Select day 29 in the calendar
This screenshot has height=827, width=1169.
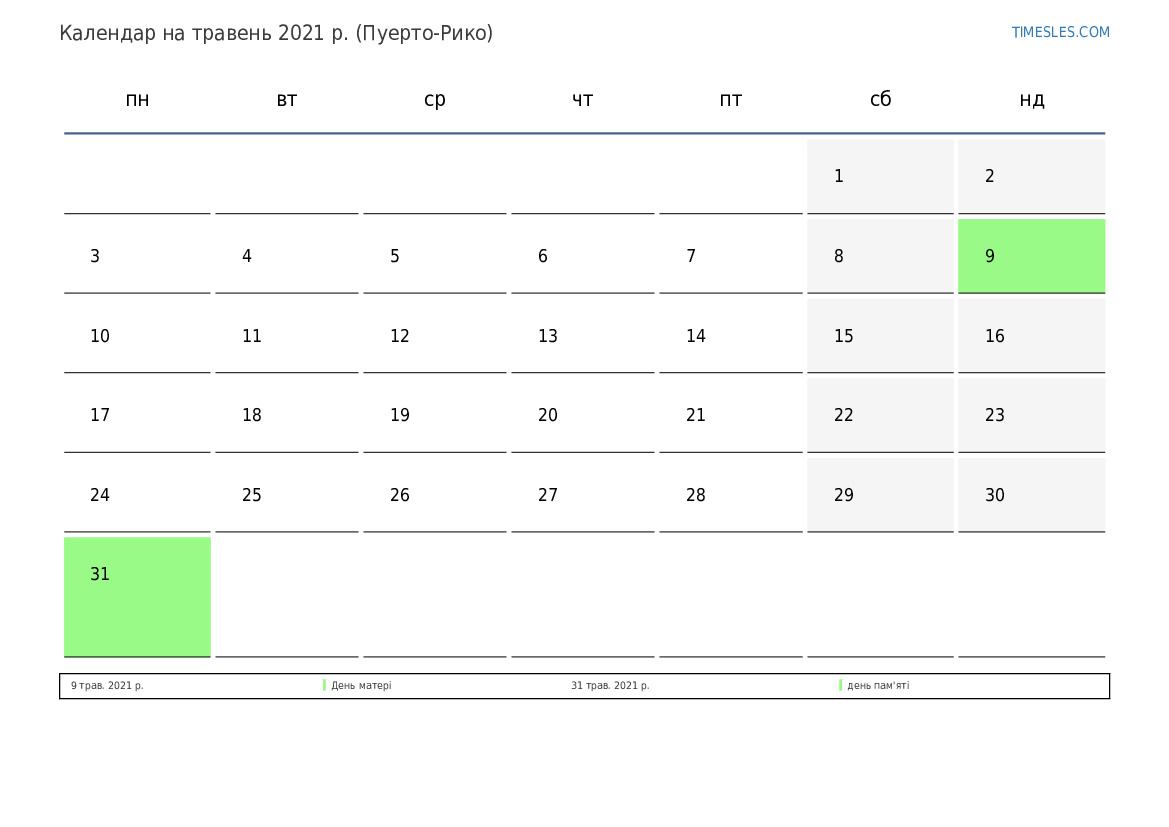pyautogui.click(x=880, y=495)
